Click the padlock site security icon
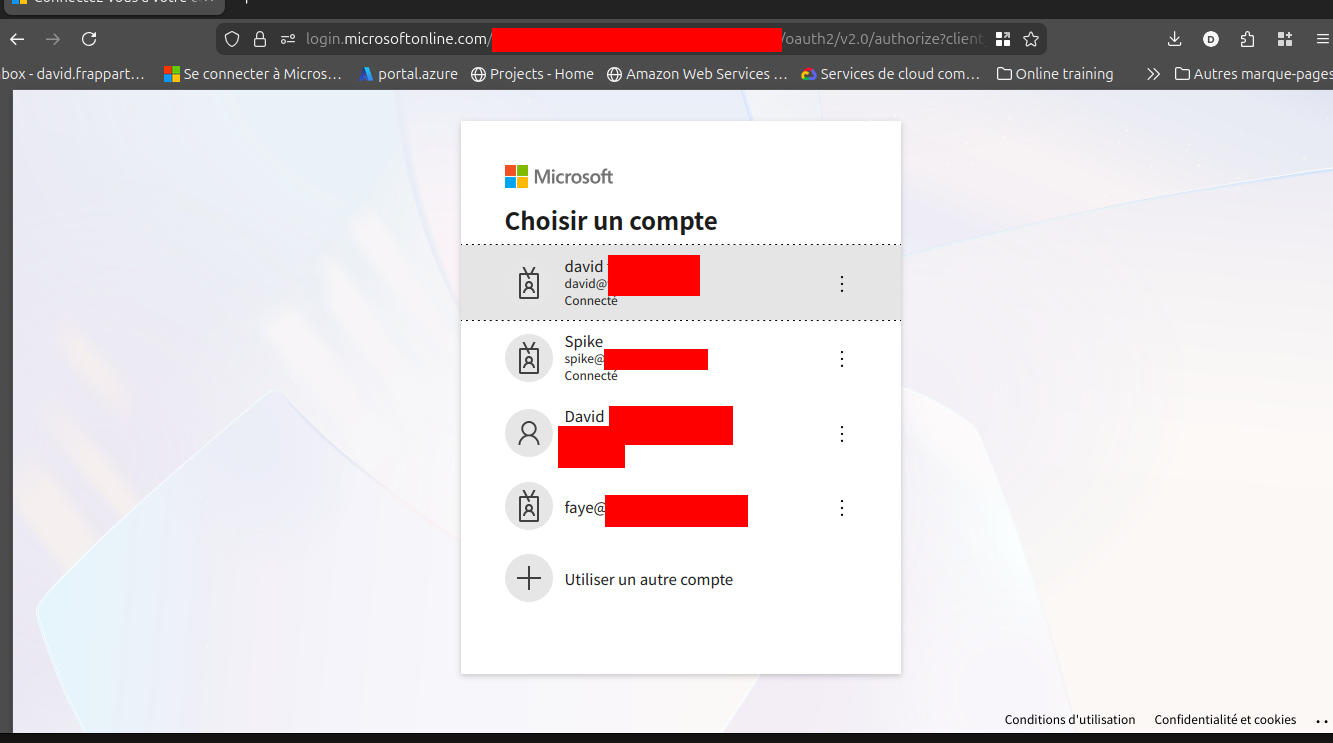1333x743 pixels. pyautogui.click(x=260, y=39)
